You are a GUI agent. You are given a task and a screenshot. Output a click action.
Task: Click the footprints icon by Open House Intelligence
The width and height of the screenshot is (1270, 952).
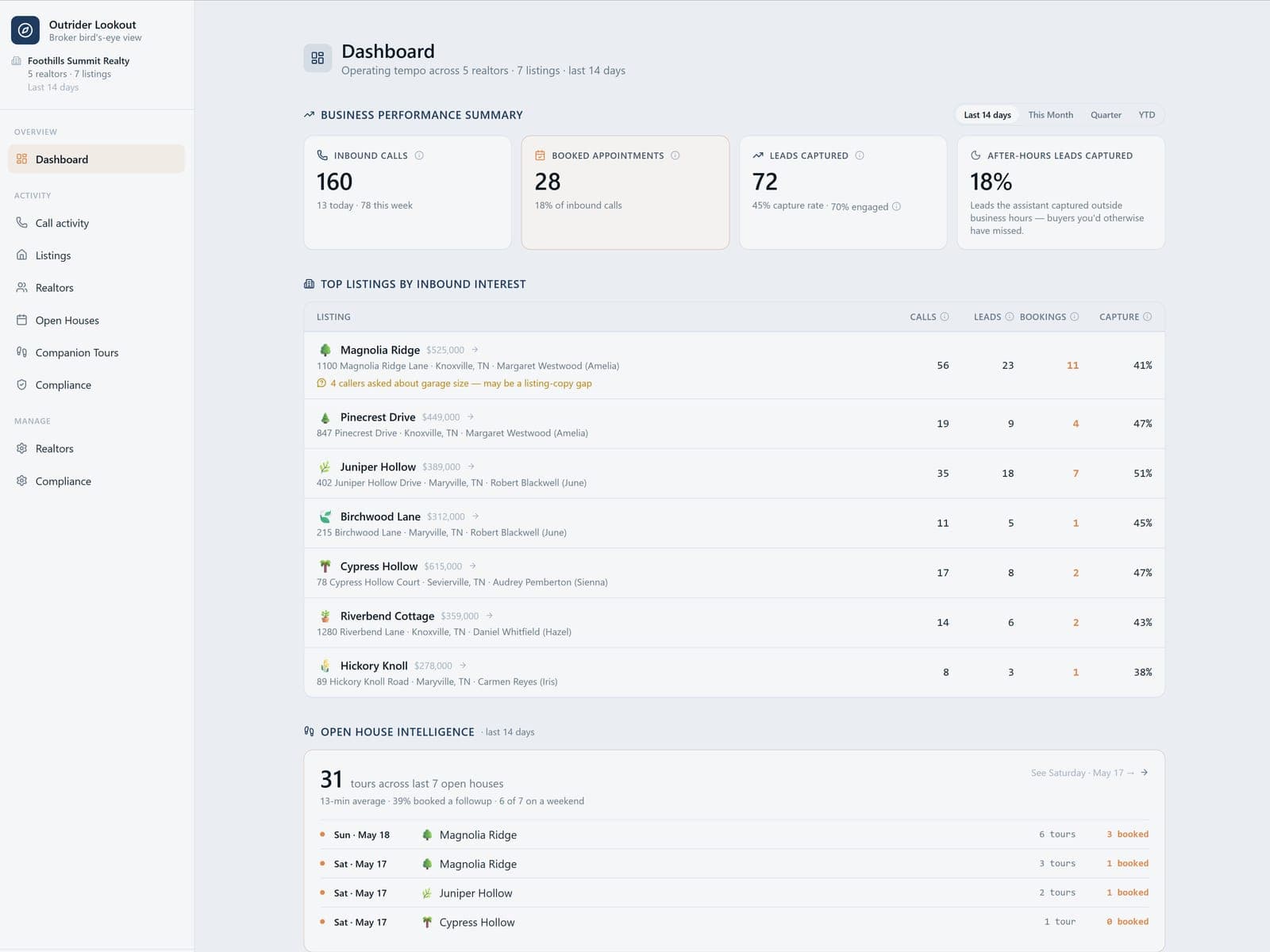(310, 731)
